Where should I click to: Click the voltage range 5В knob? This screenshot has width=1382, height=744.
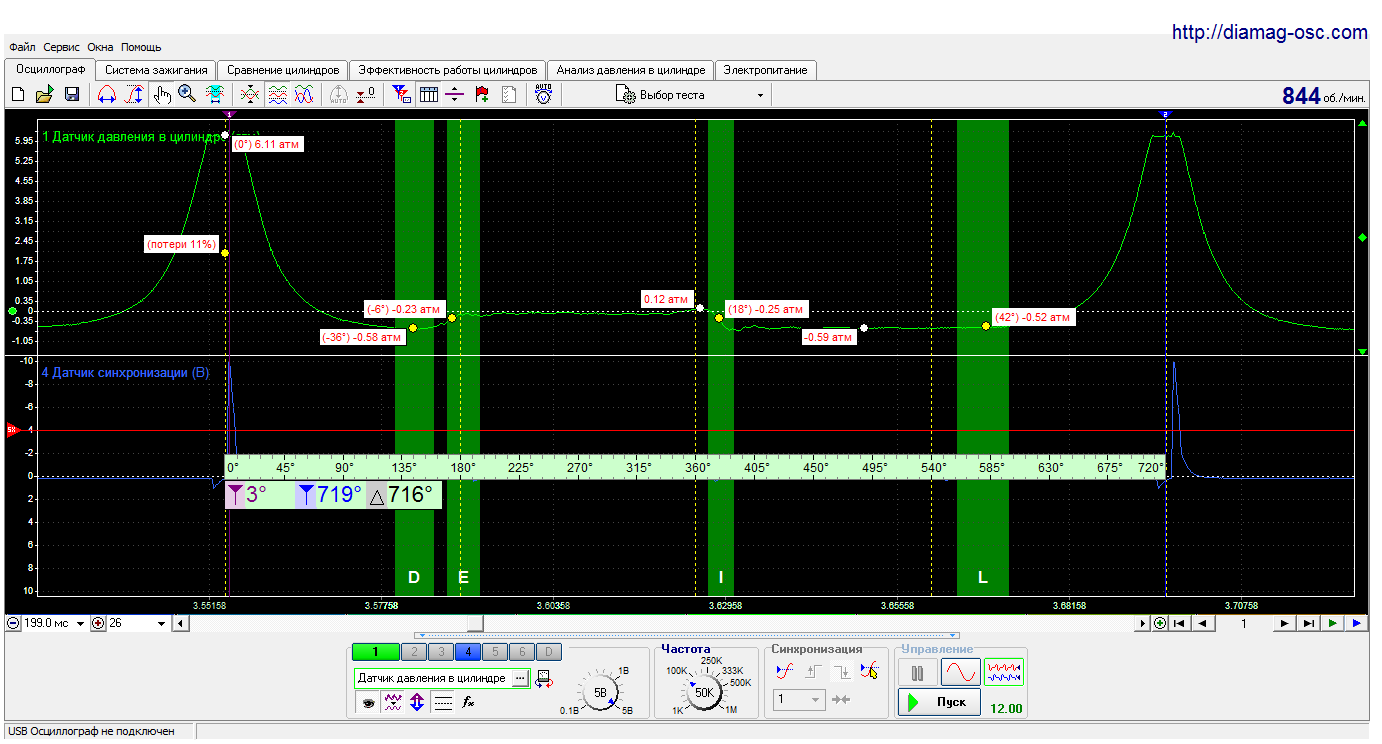tap(600, 691)
